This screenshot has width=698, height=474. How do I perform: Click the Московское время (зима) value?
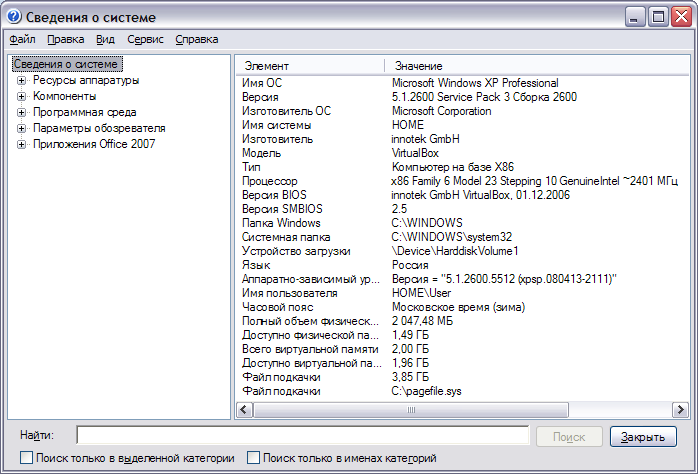(x=458, y=308)
